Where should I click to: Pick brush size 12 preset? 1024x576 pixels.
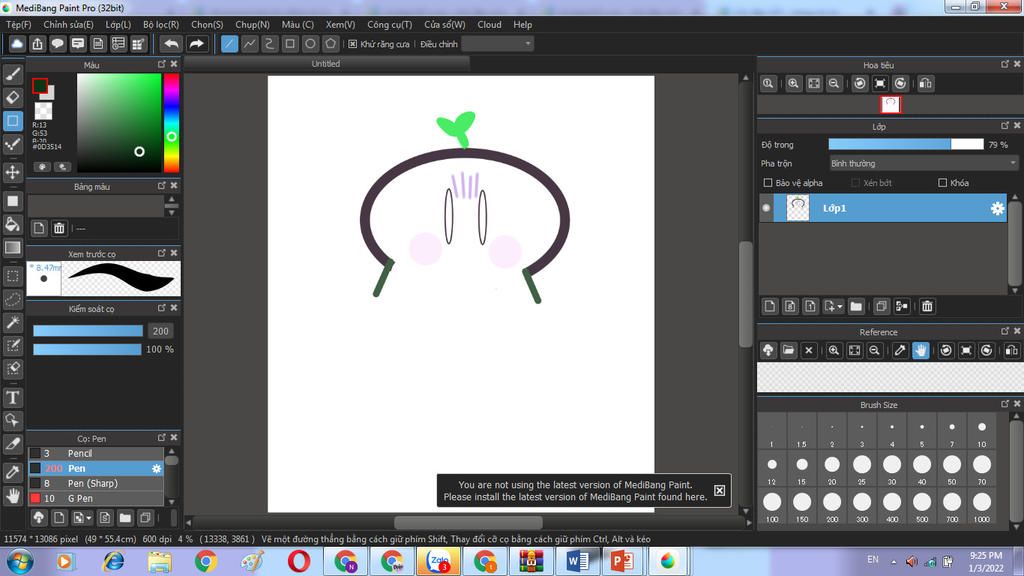point(772,469)
